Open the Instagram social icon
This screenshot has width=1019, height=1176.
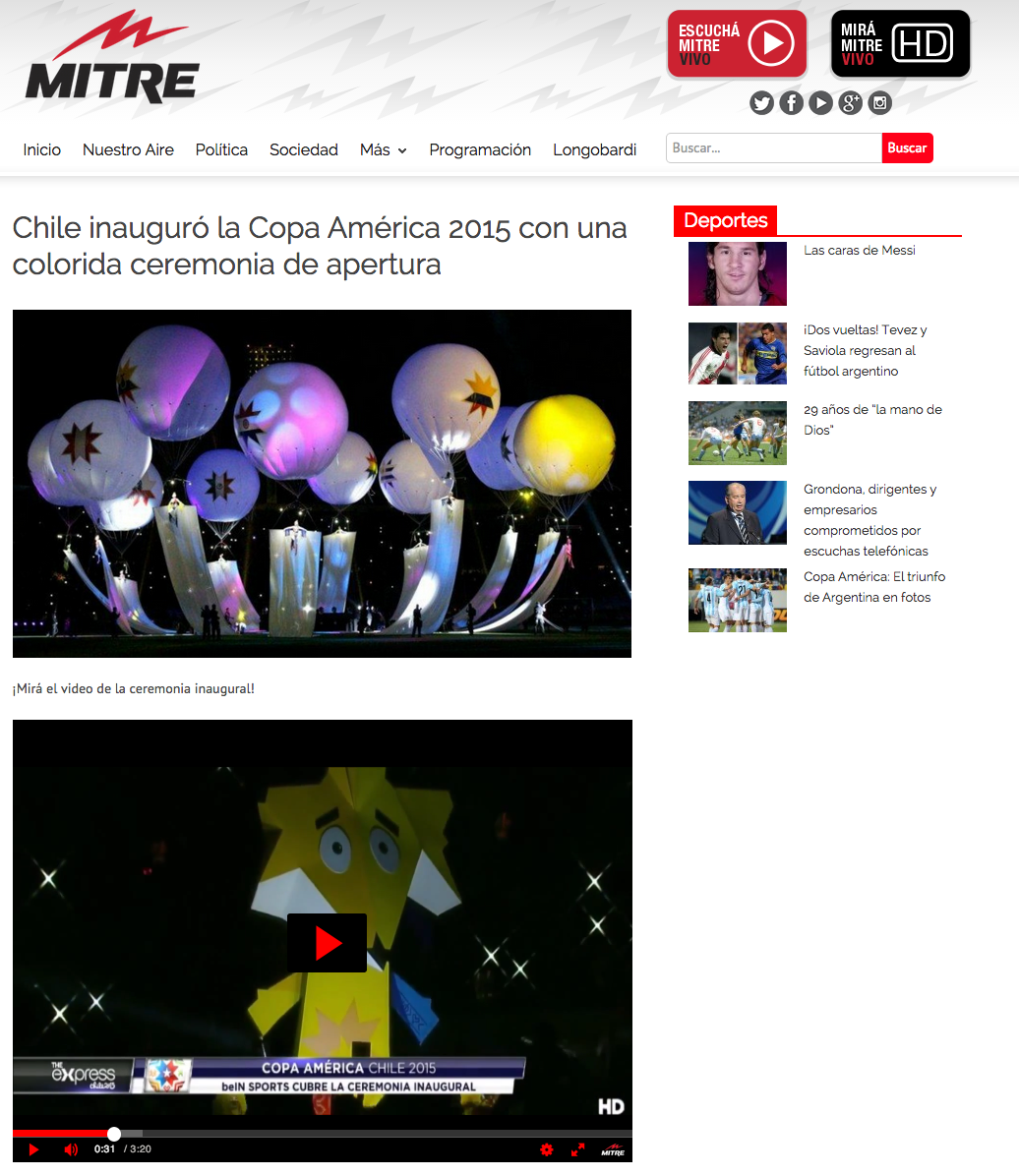click(x=880, y=102)
